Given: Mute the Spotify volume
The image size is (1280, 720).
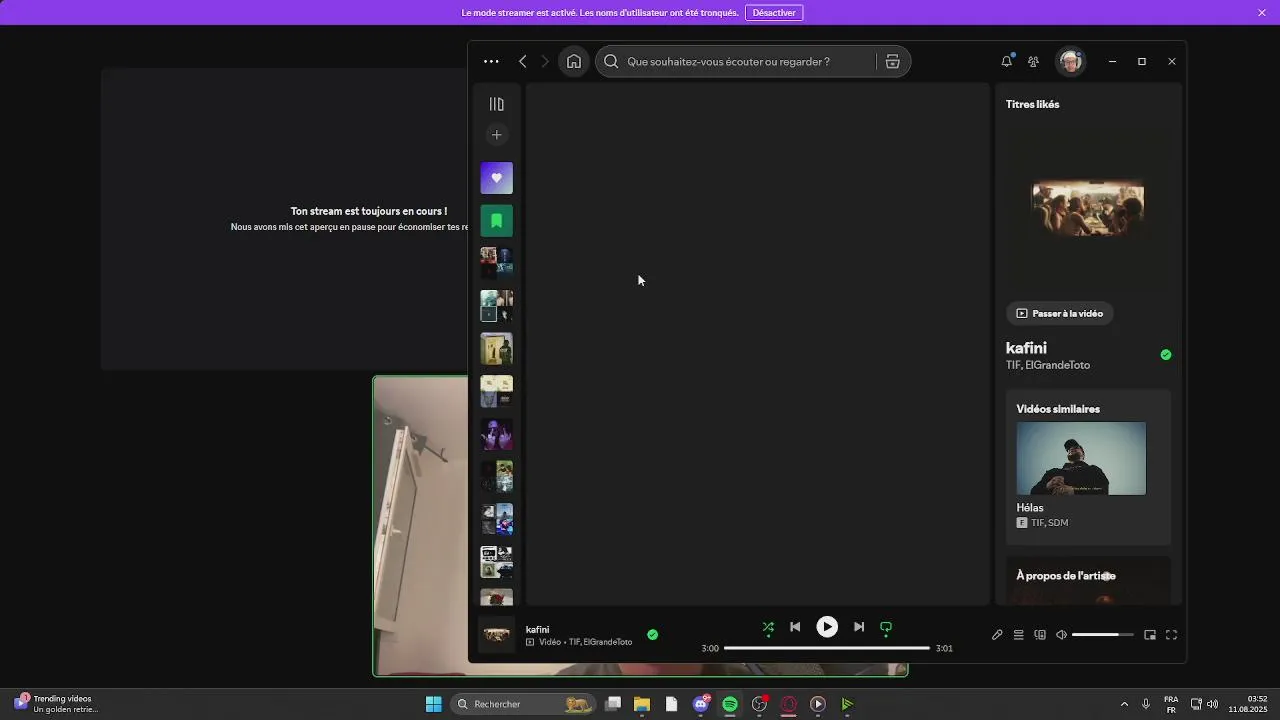Looking at the screenshot, I should click(x=1062, y=635).
